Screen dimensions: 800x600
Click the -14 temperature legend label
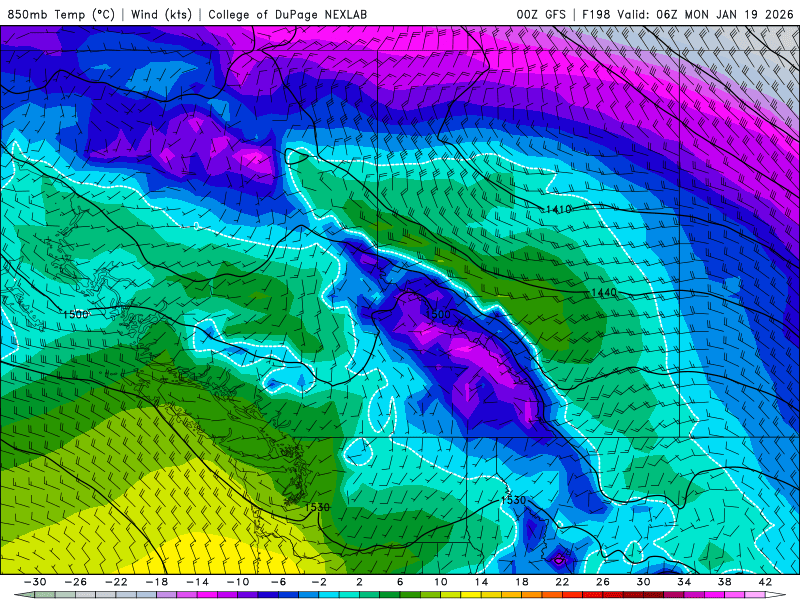pyautogui.click(x=197, y=582)
